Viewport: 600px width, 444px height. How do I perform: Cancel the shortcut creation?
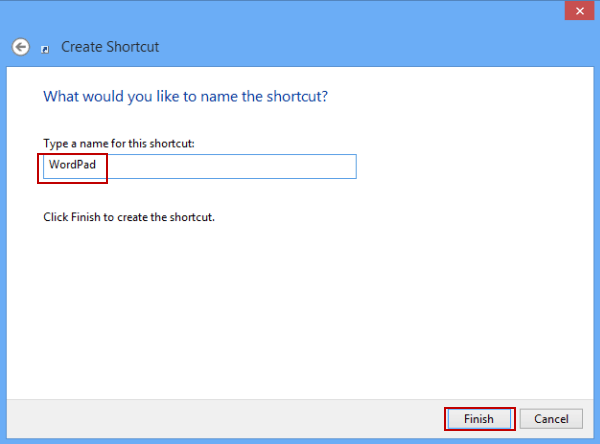tap(551, 419)
